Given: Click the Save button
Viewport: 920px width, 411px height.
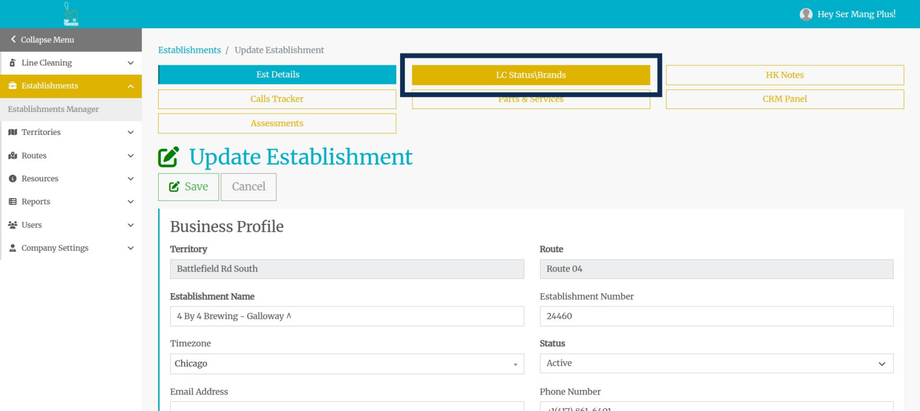Looking at the screenshot, I should click(188, 187).
